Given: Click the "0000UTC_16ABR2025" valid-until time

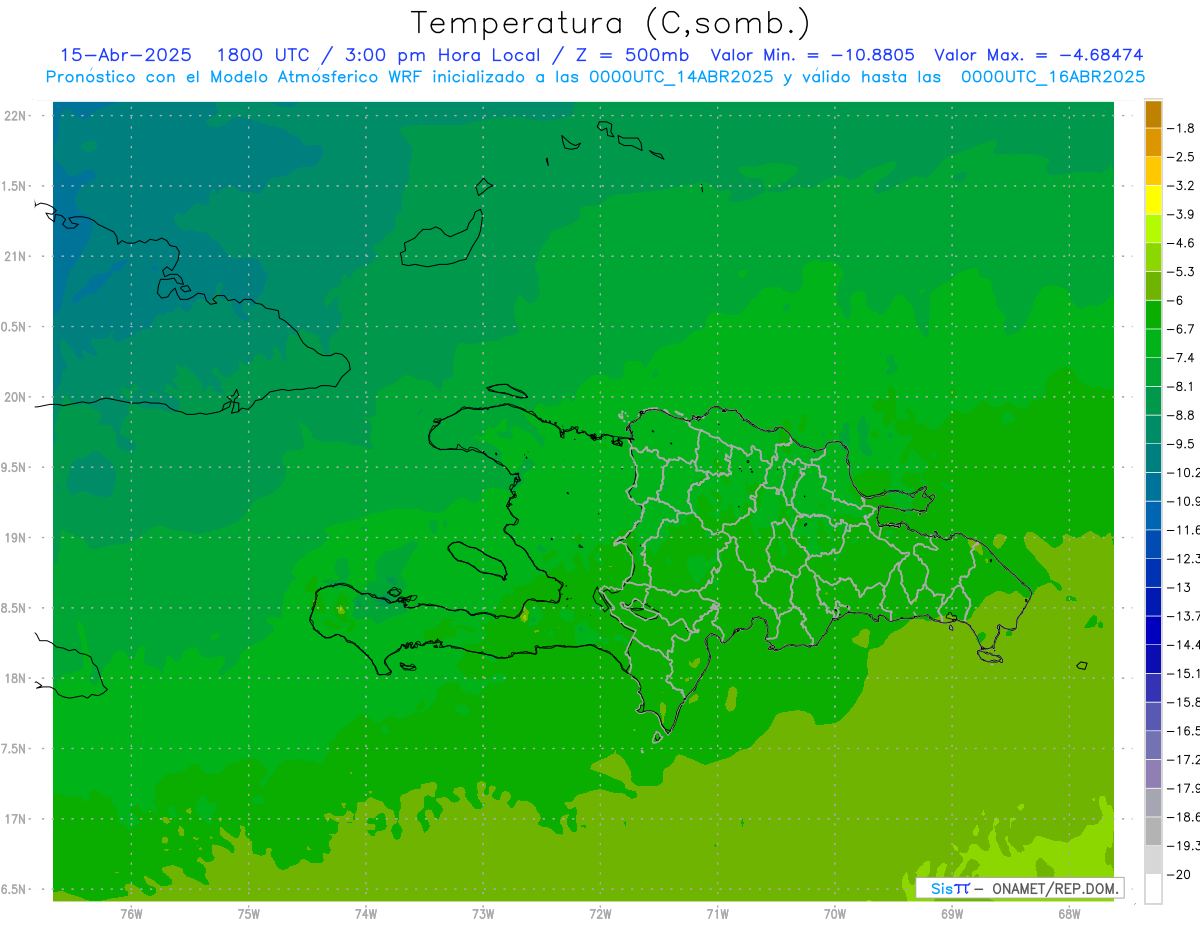Looking at the screenshot, I should pyautogui.click(x=1053, y=77).
